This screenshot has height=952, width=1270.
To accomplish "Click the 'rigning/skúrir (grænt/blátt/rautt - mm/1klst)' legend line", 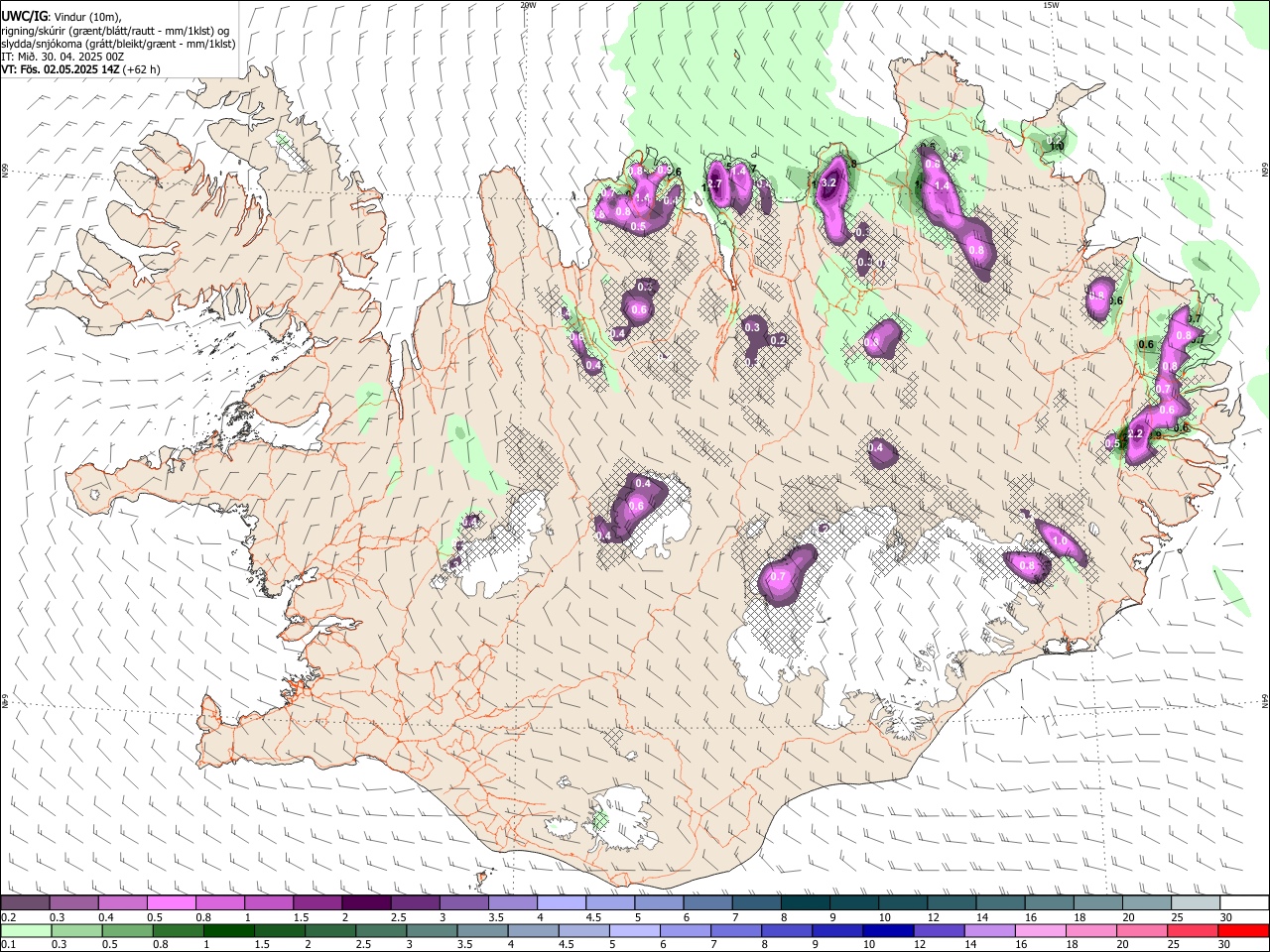I will [115, 31].
